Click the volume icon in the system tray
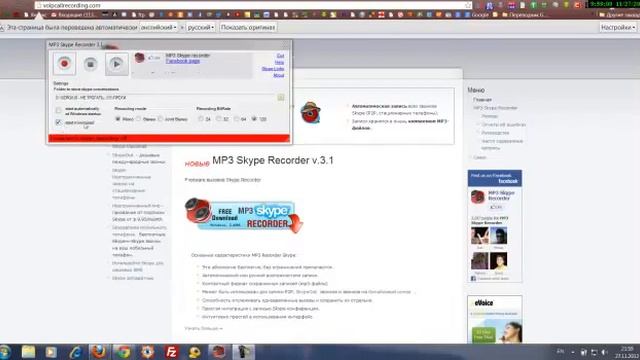Viewport: 640px width, 360px height. (604, 352)
